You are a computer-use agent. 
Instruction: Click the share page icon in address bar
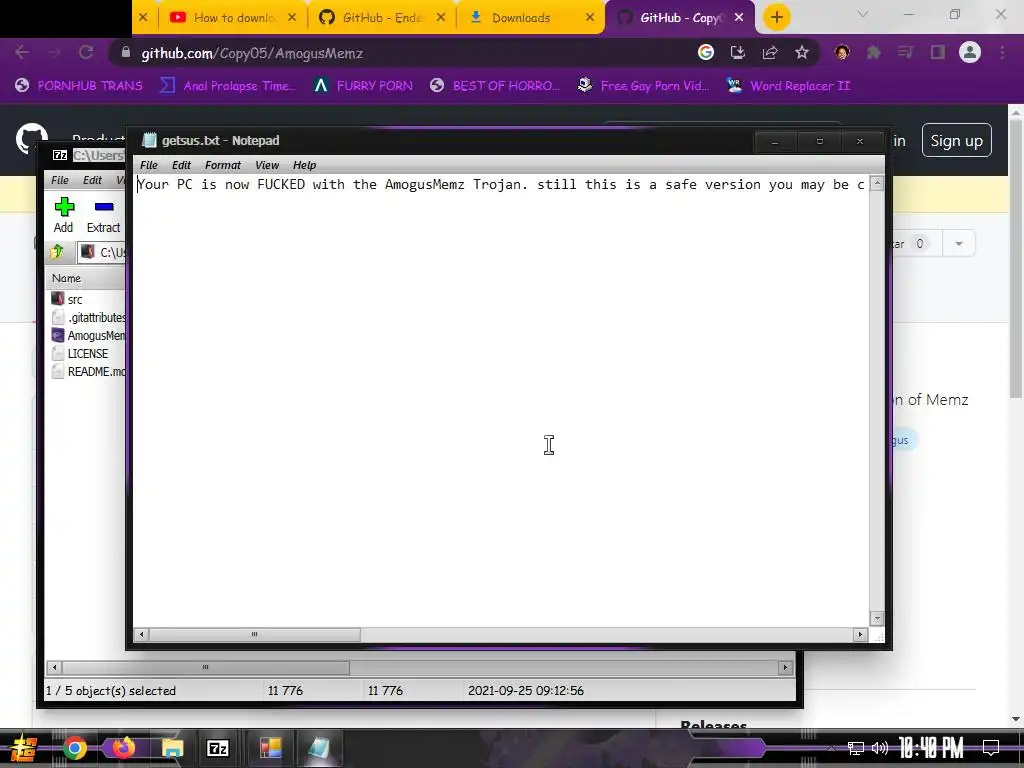770,53
